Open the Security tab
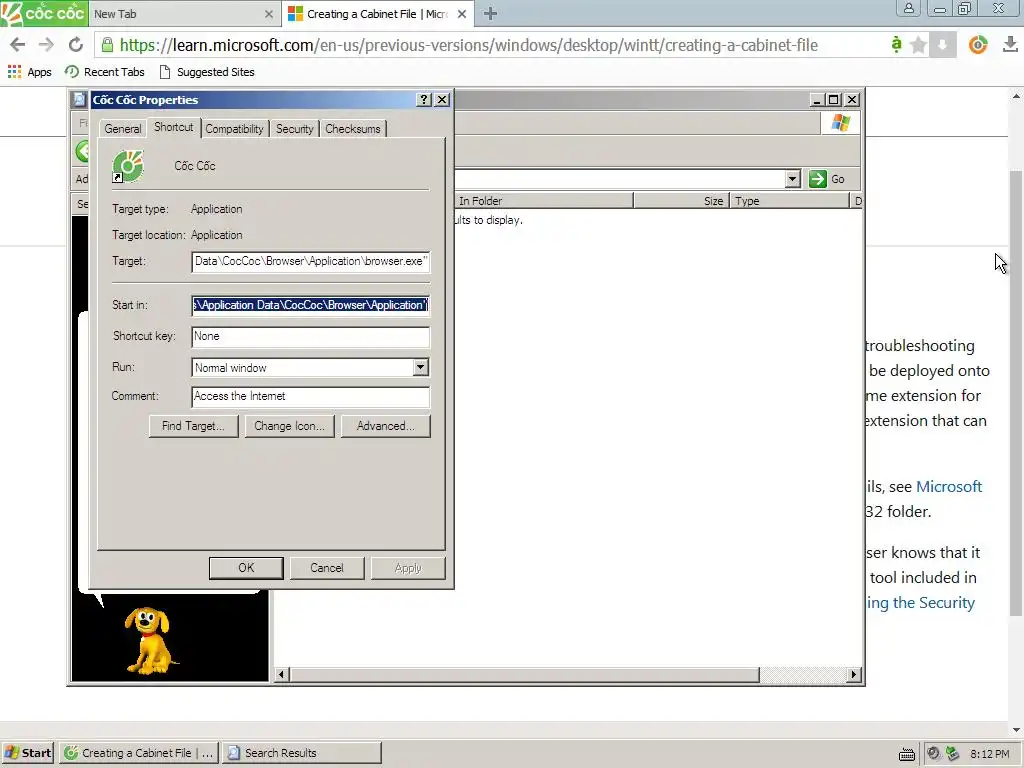1024x768 pixels. tap(295, 129)
